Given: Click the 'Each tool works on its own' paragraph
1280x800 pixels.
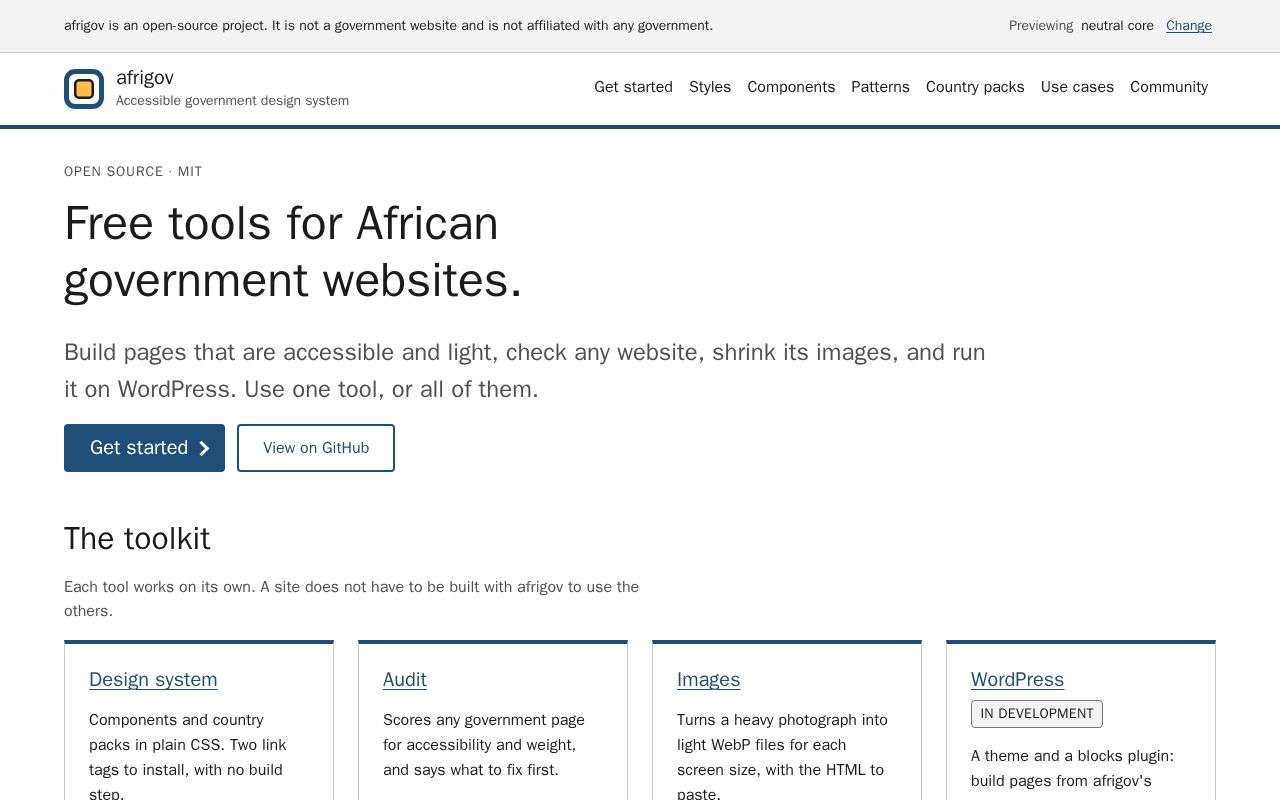Looking at the screenshot, I should tap(351, 599).
